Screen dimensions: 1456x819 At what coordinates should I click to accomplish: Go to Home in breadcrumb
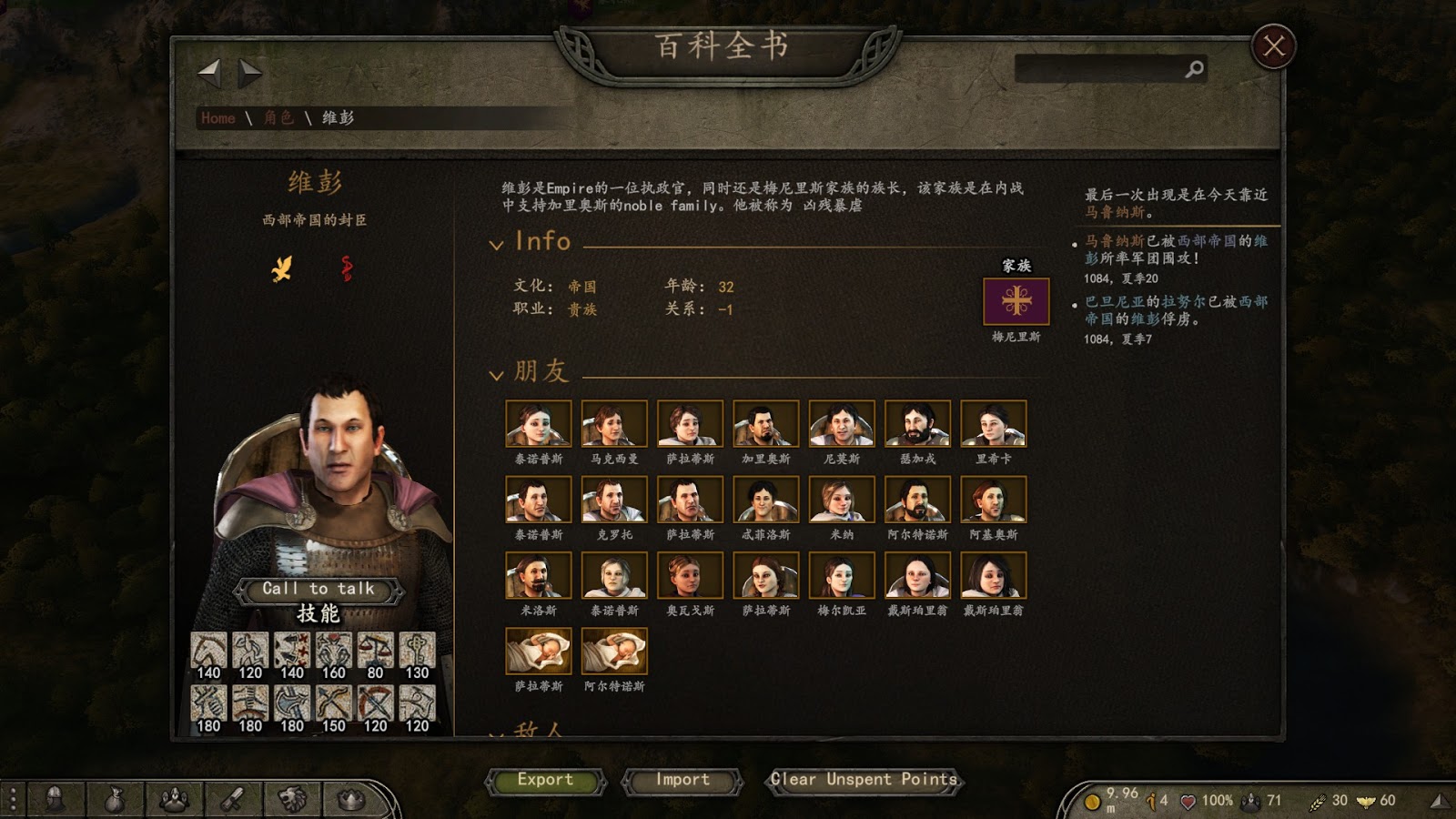pyautogui.click(x=218, y=118)
